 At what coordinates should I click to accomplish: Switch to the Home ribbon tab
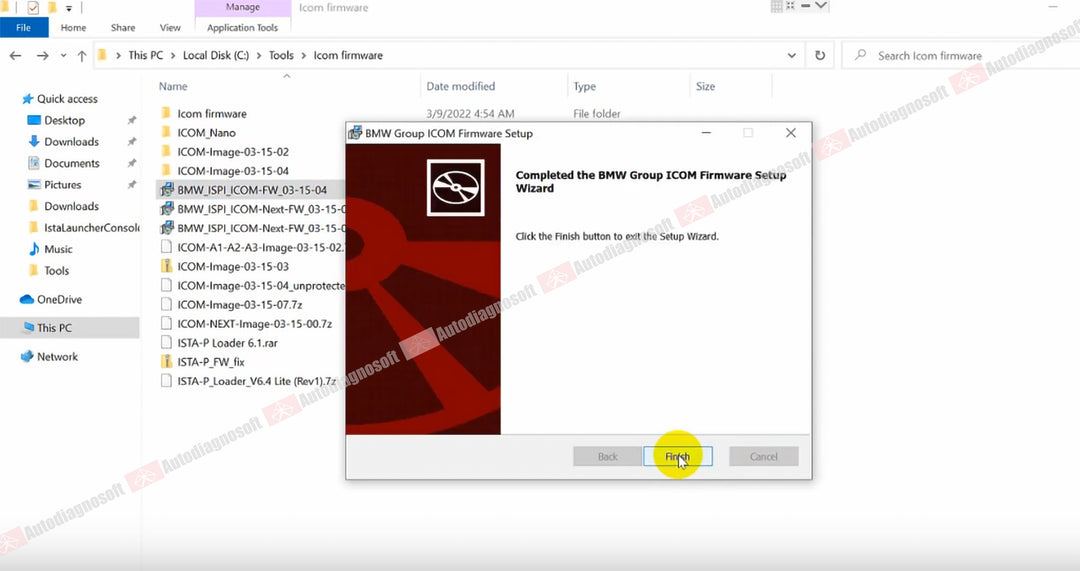(73, 28)
